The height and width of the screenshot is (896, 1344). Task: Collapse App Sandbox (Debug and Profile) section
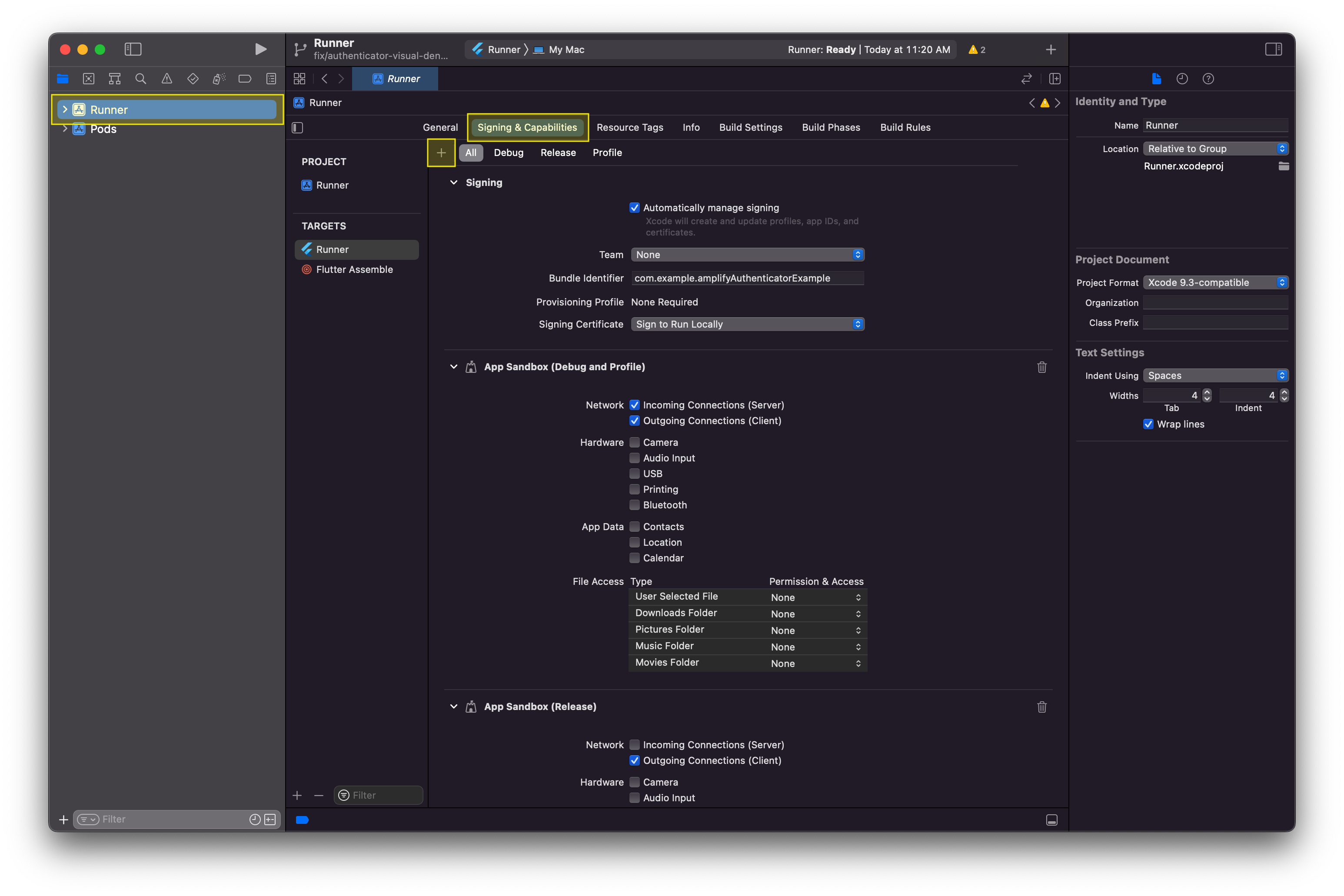tap(454, 367)
